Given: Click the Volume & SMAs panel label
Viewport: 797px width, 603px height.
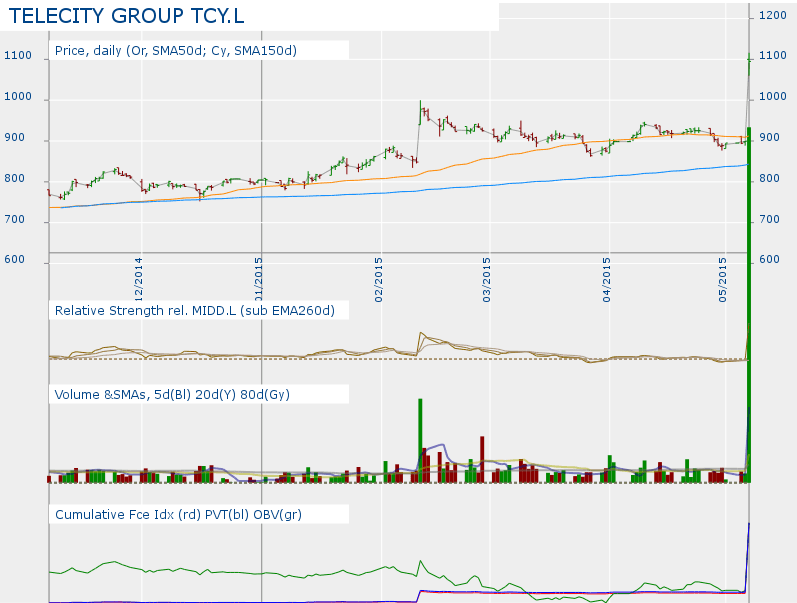Looking at the screenshot, I should point(172,395).
